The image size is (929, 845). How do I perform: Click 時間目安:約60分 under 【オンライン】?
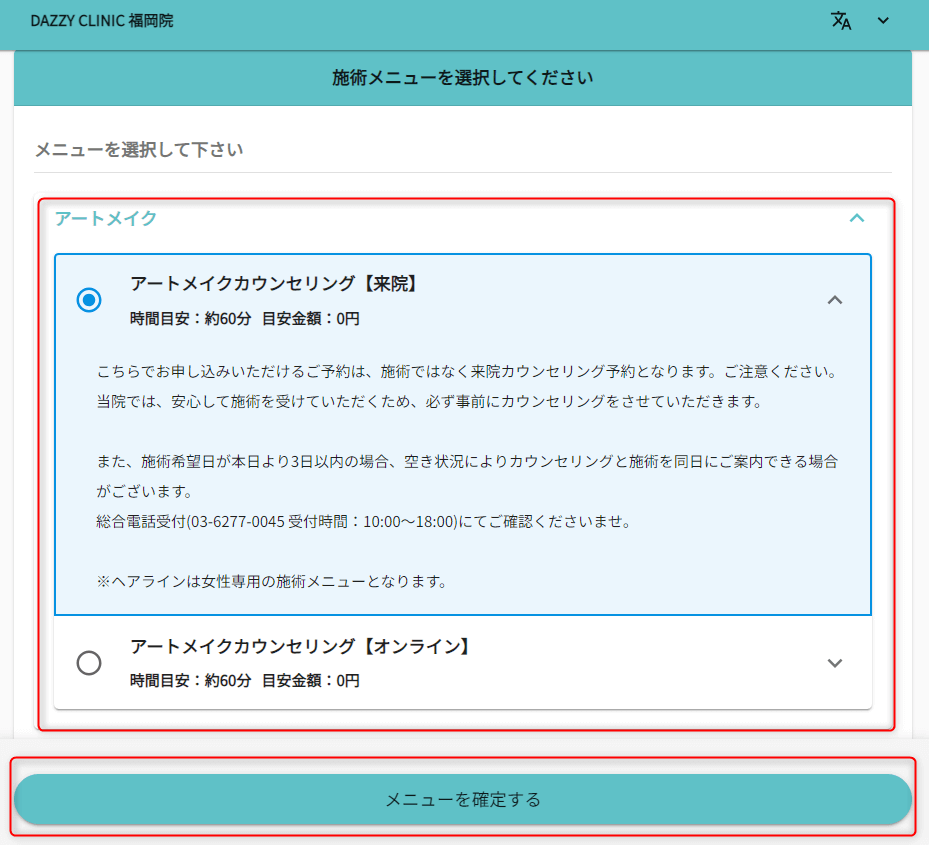click(190, 680)
